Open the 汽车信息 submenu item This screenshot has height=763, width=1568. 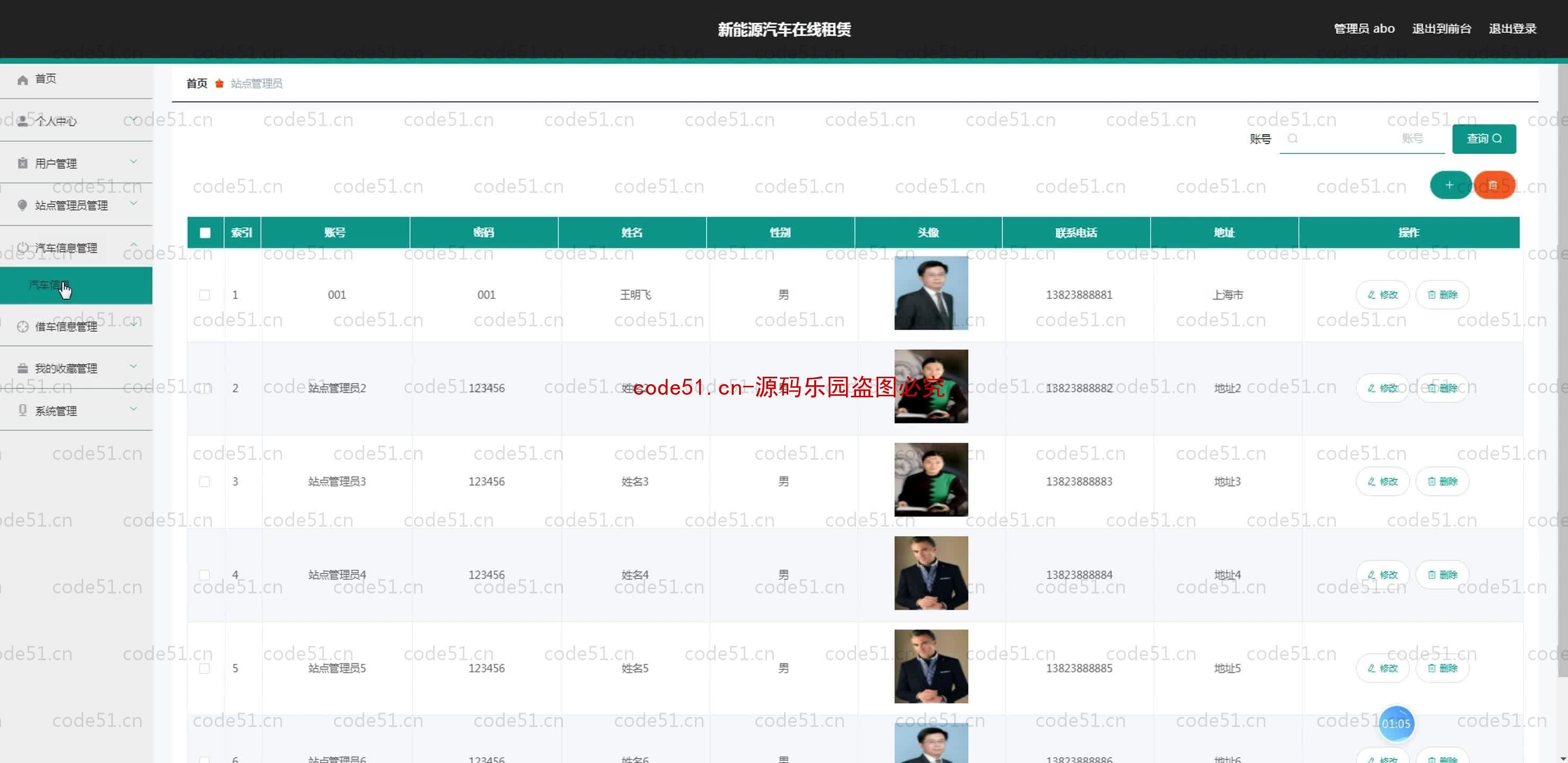[76, 286]
